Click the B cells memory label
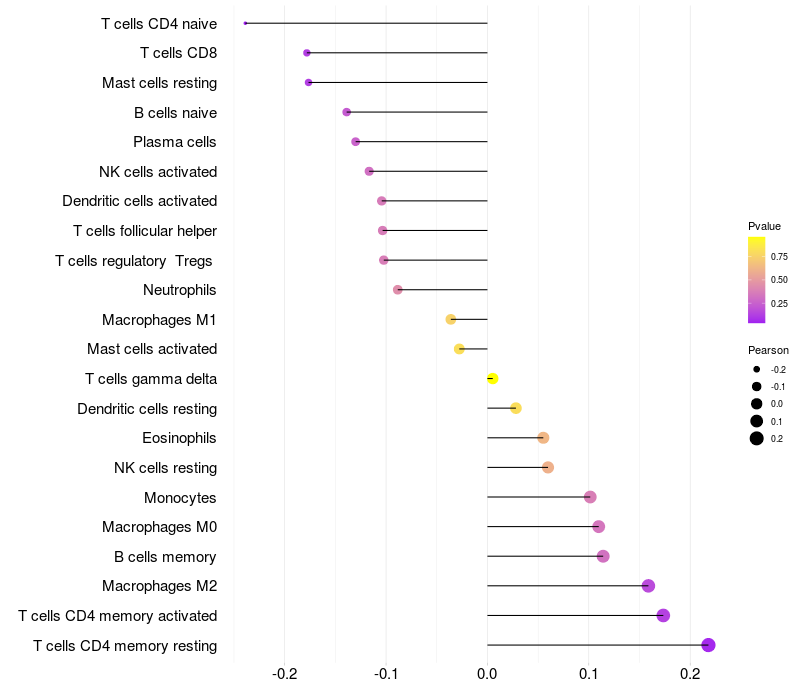The image size is (800, 700). (165, 557)
